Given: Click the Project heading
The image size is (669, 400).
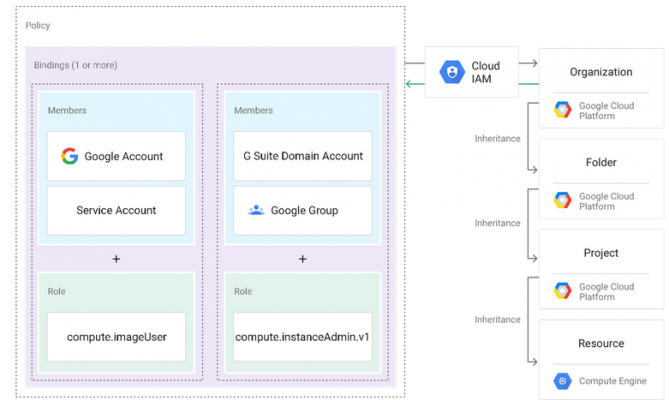Looking at the screenshot, I should [601, 253].
